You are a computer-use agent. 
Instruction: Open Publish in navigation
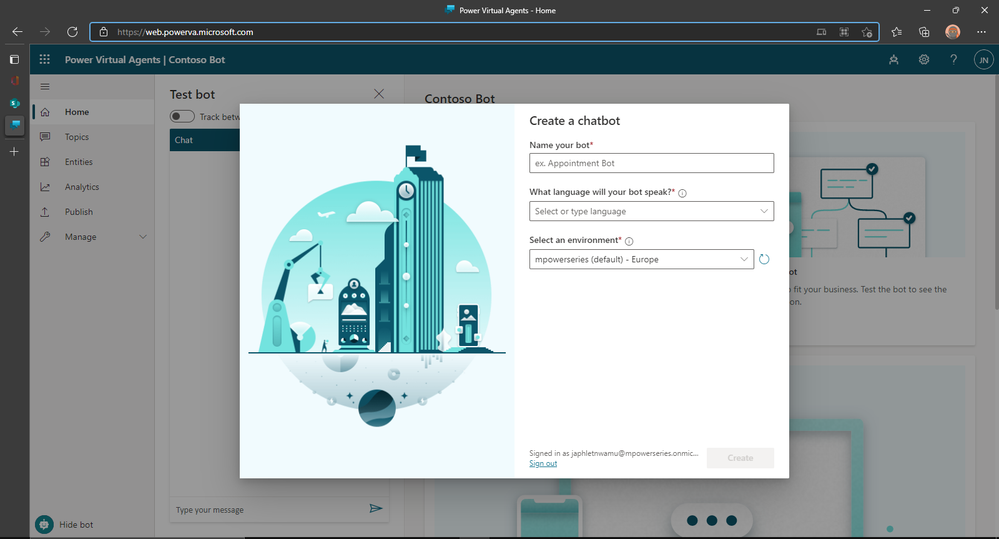pos(92,212)
